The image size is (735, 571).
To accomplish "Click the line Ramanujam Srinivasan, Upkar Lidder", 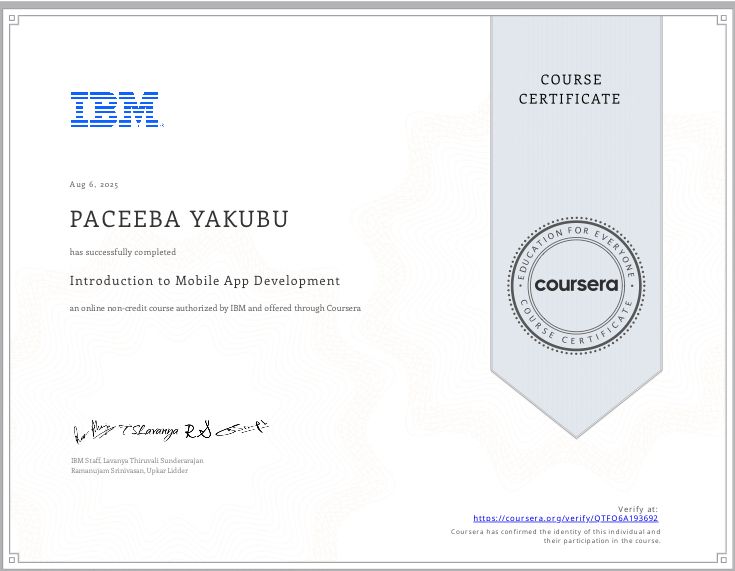I will 129,470.
